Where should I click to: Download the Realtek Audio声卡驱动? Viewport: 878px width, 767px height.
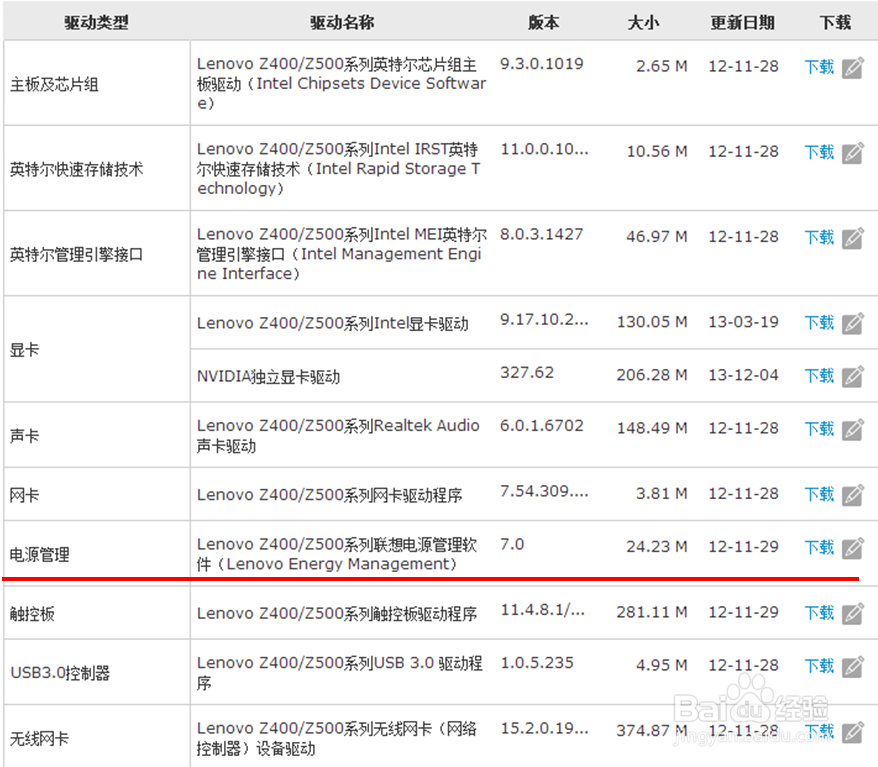(819, 429)
